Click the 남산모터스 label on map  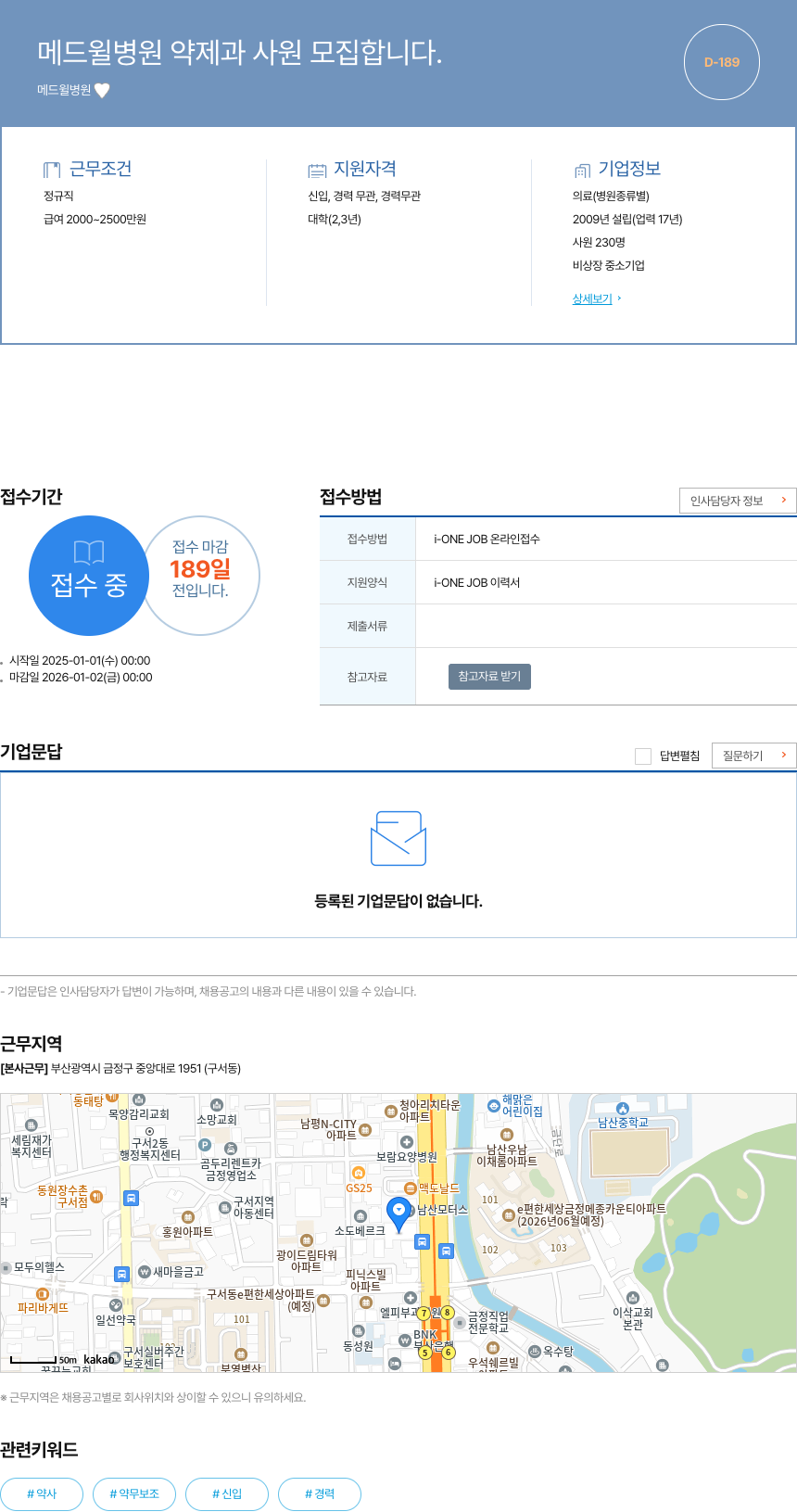pyautogui.click(x=442, y=1210)
